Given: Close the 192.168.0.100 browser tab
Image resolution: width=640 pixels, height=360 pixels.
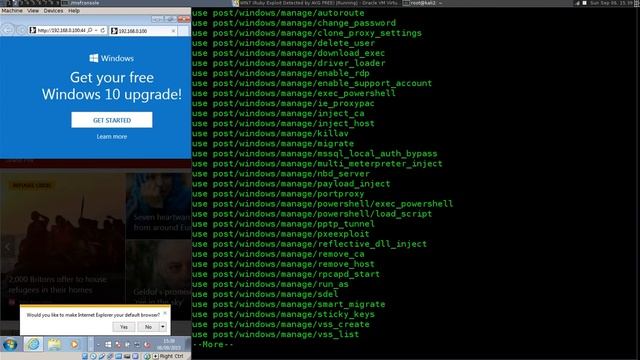Looking at the screenshot, I should coord(173,31).
